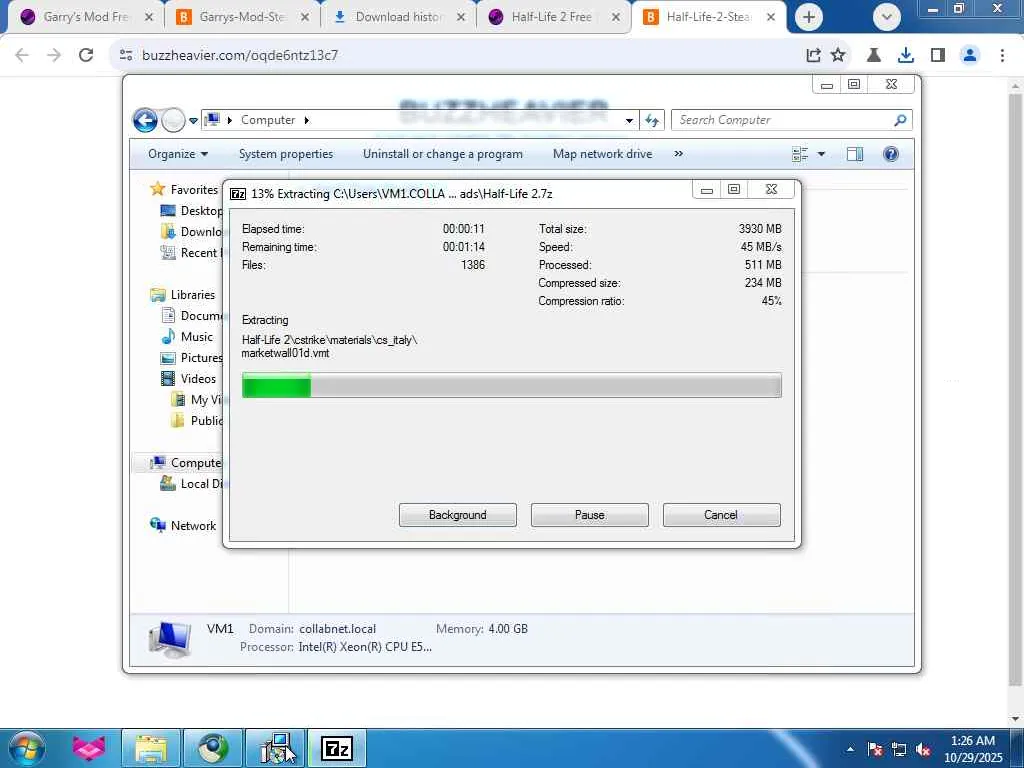
Task: Toggle browser side panel icon
Action: click(x=938, y=56)
